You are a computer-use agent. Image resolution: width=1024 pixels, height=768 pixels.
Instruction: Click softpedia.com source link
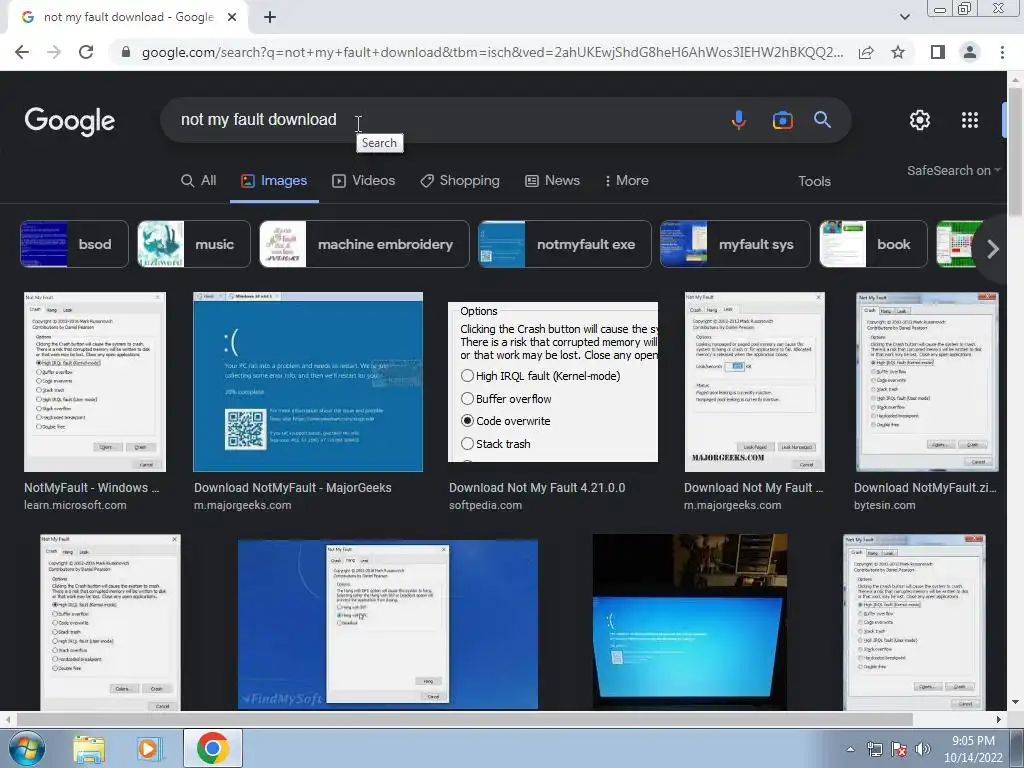click(x=485, y=505)
